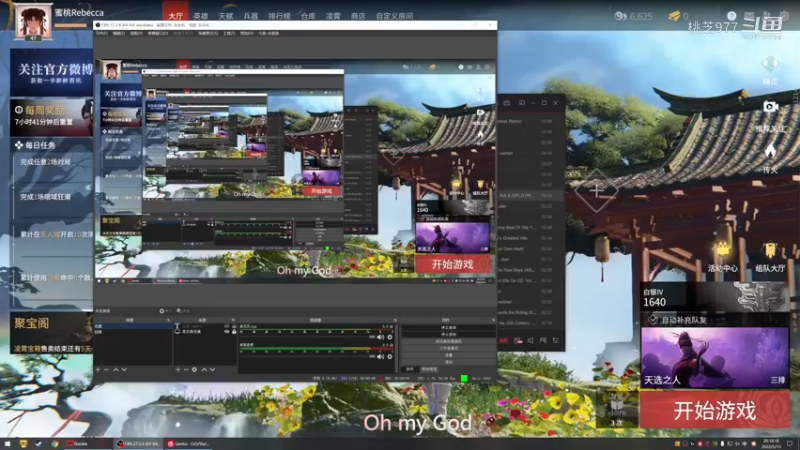Open Chrome from the taskbar
This screenshot has width=800, height=450.
point(55,444)
